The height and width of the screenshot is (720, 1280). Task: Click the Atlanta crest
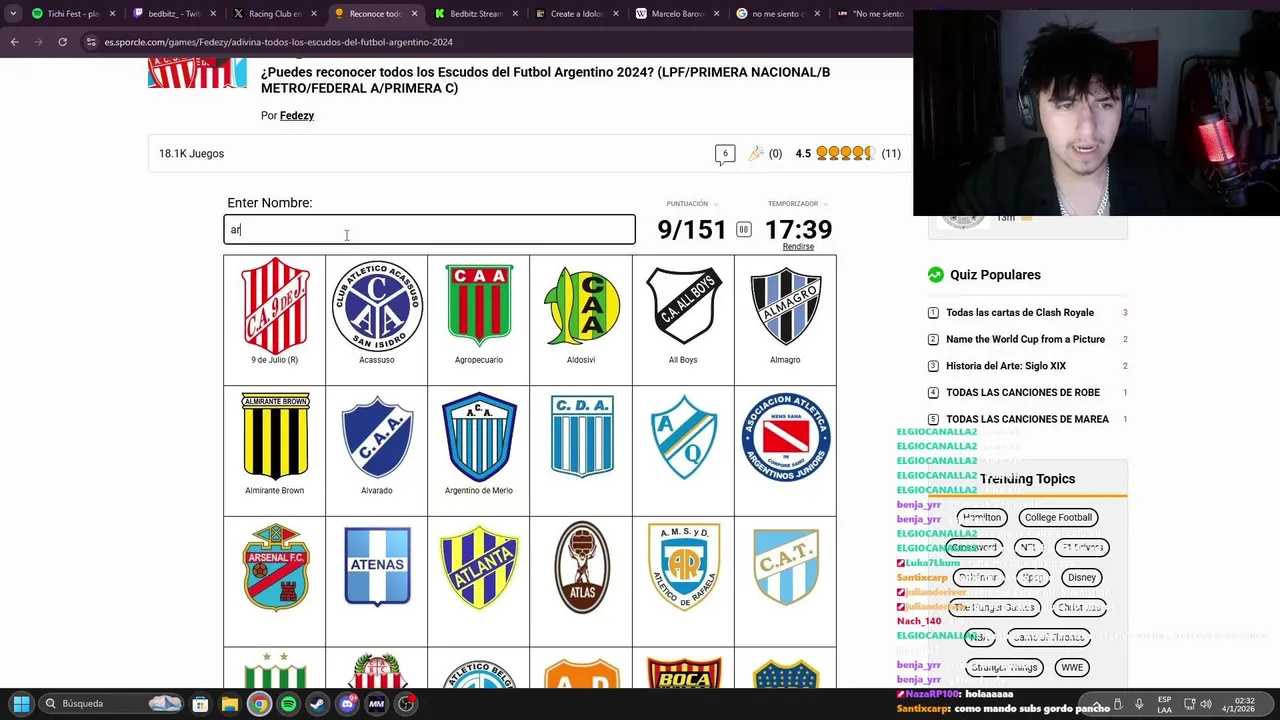coord(479,567)
